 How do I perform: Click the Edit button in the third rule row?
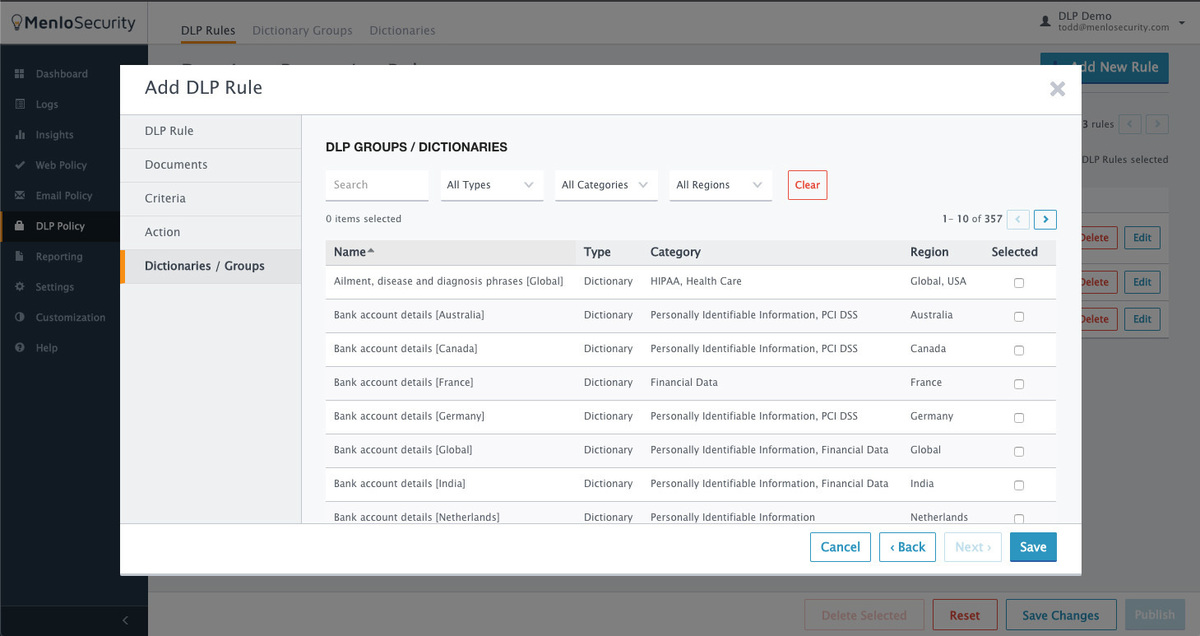pyautogui.click(x=1142, y=319)
